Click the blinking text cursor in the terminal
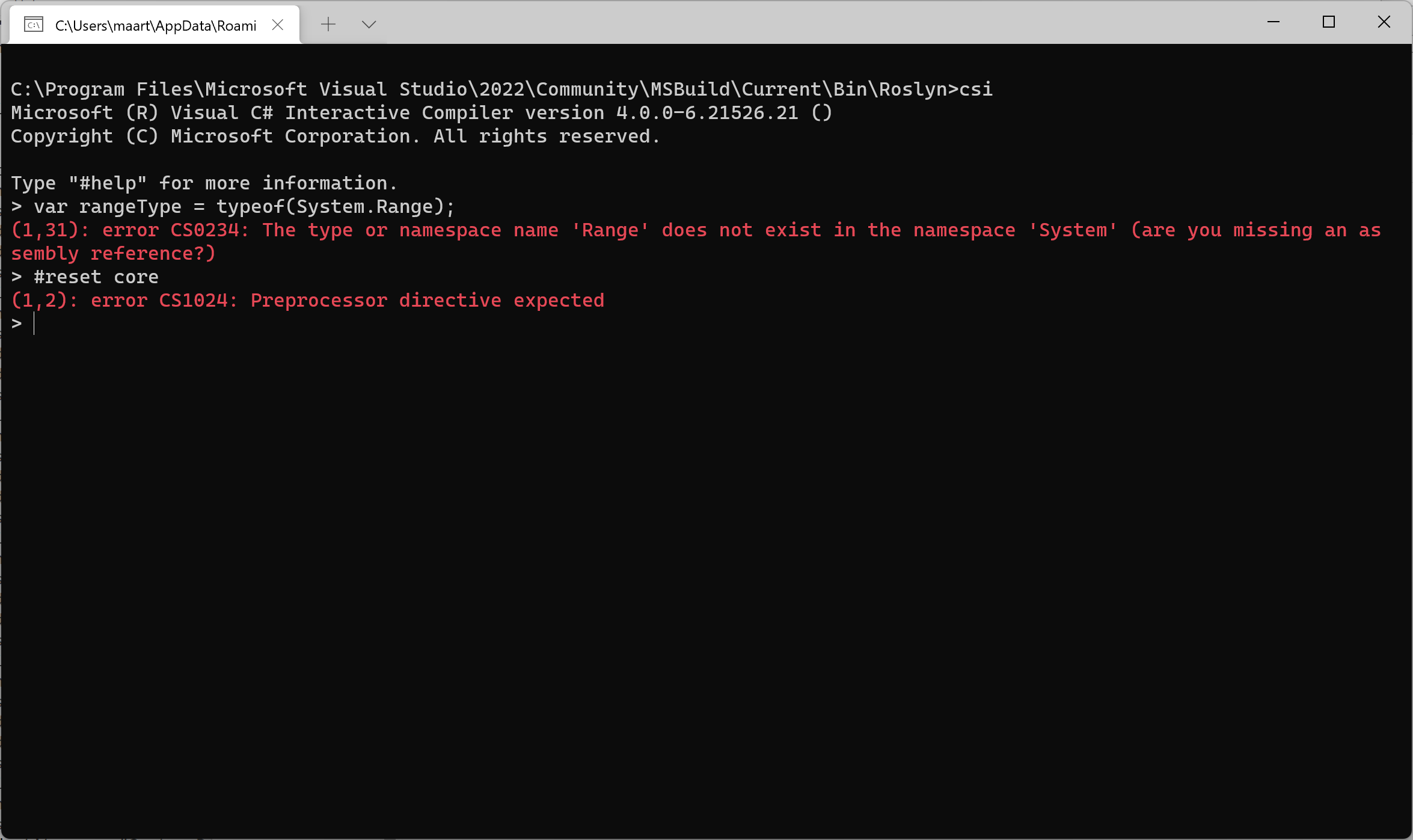Viewport: 1413px width, 840px height. click(x=34, y=323)
